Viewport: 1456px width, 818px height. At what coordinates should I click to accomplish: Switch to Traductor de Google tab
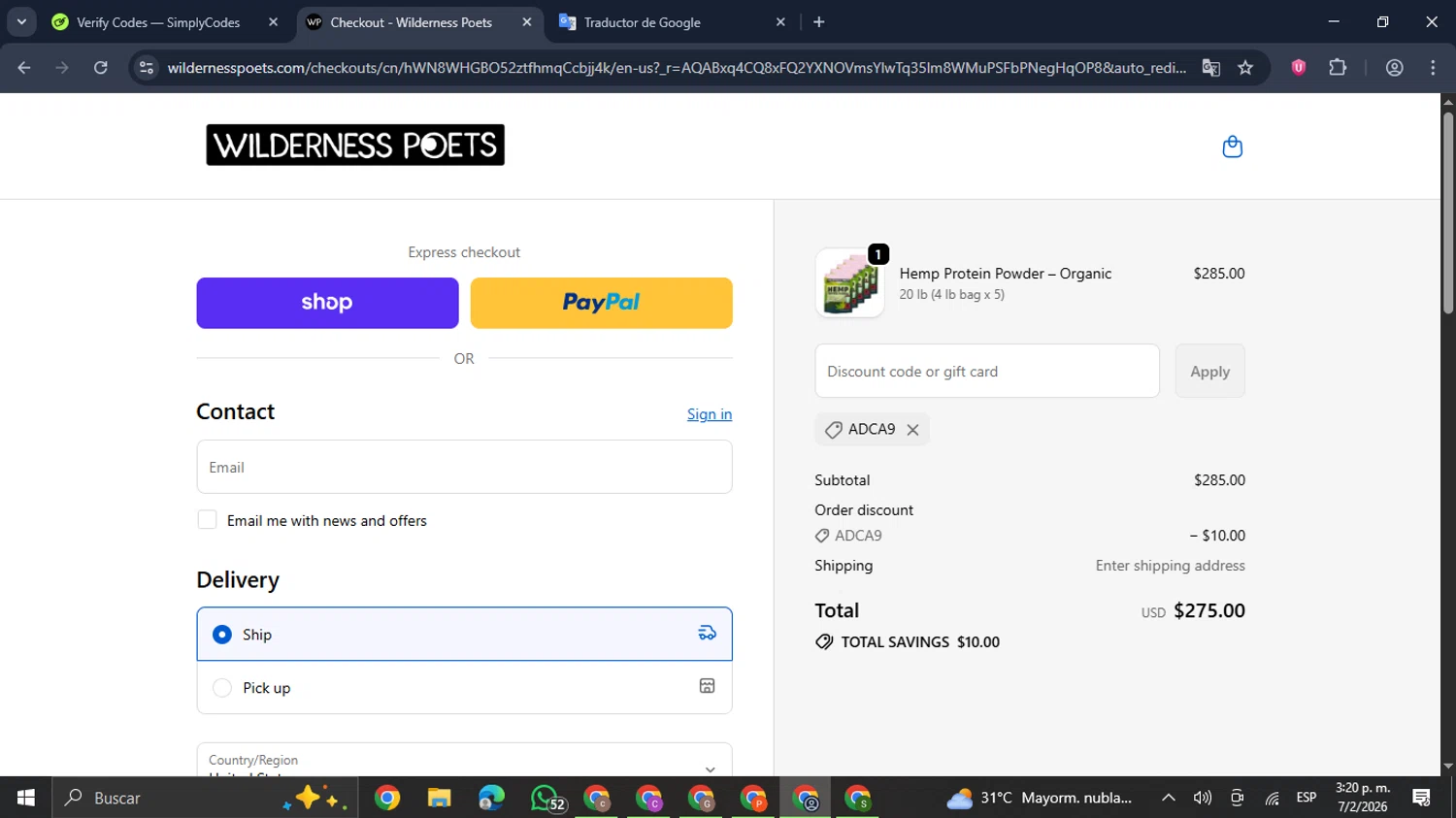click(x=665, y=22)
